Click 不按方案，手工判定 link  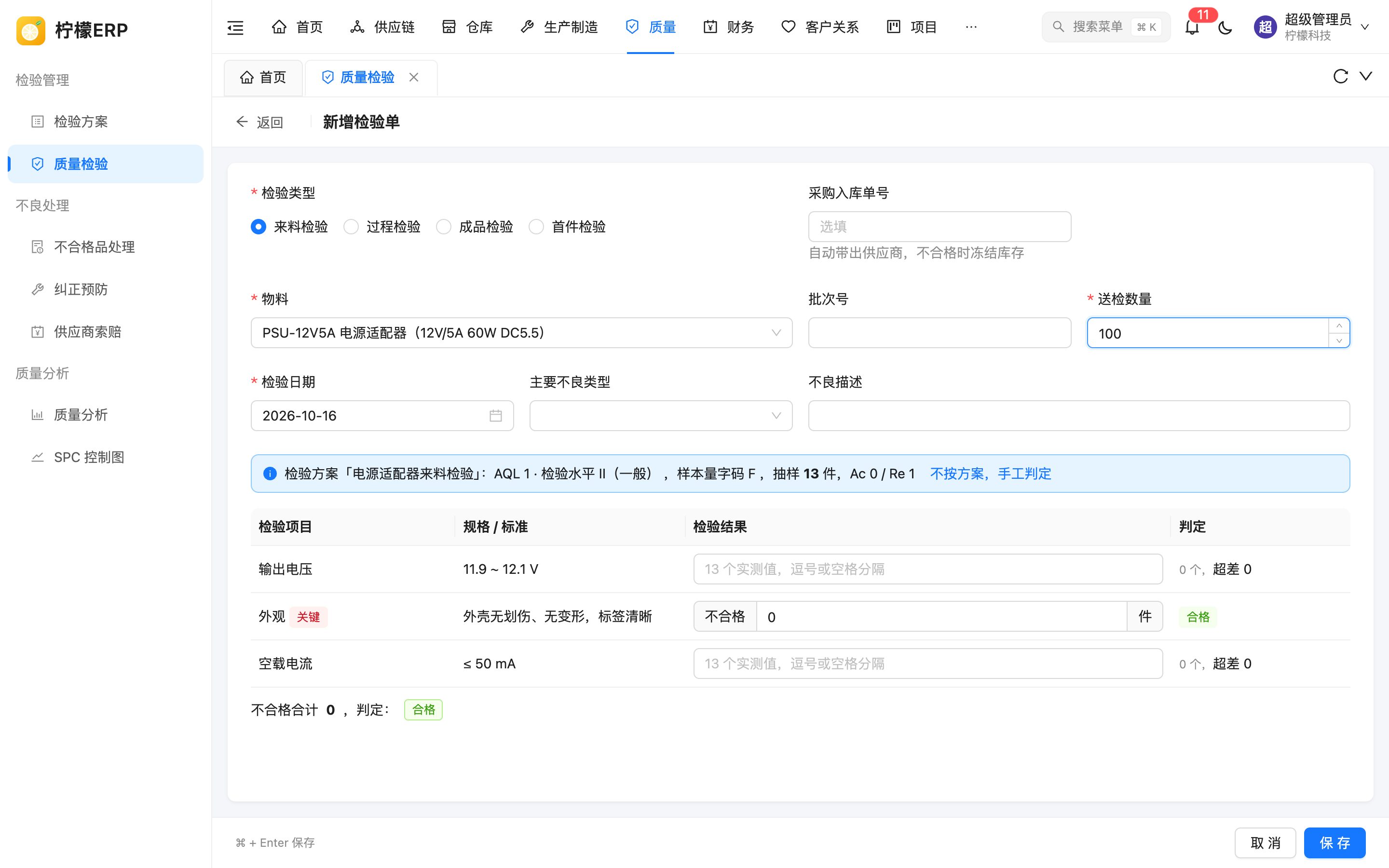991,474
